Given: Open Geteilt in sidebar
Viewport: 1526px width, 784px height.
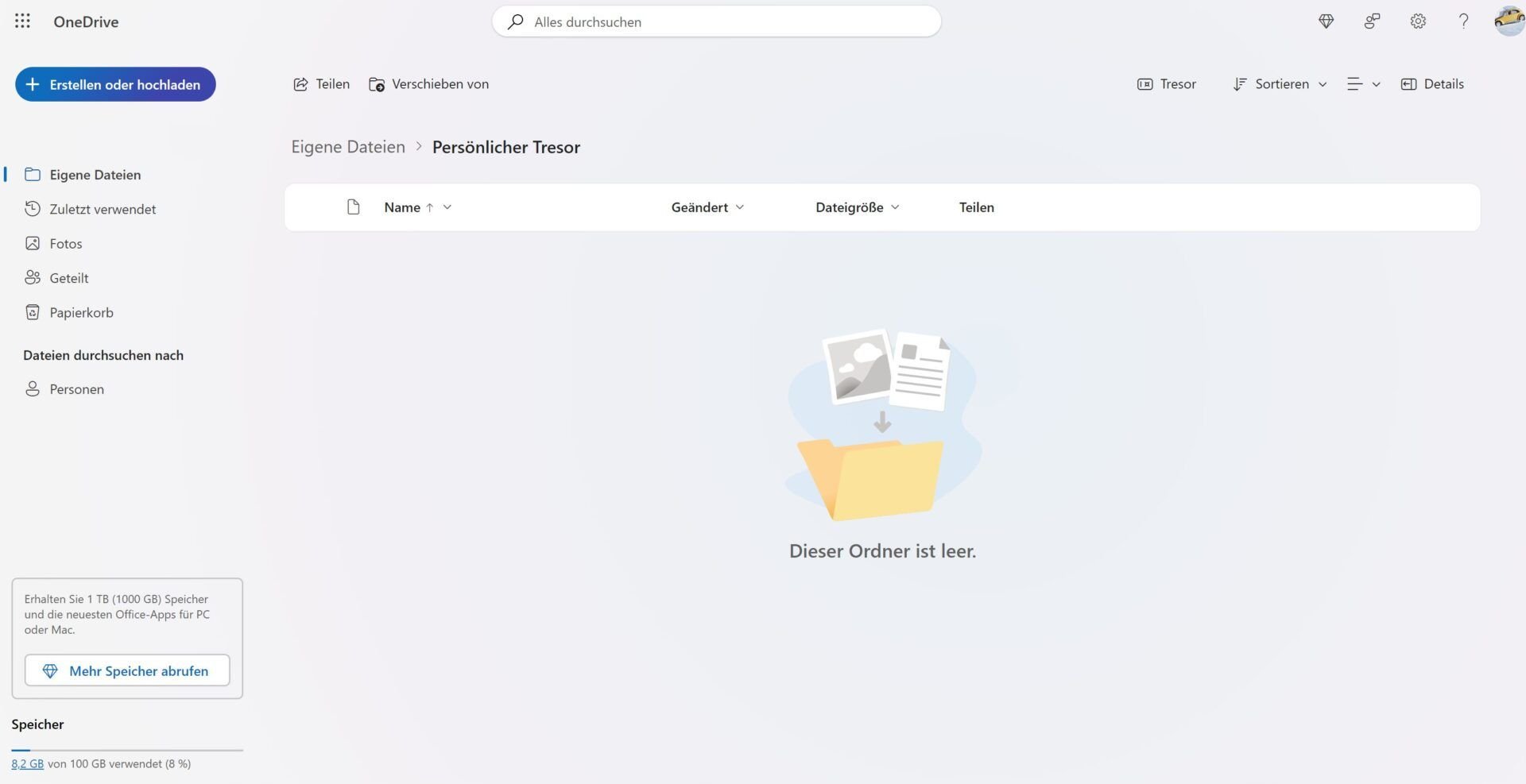Looking at the screenshot, I should coord(56,278).
